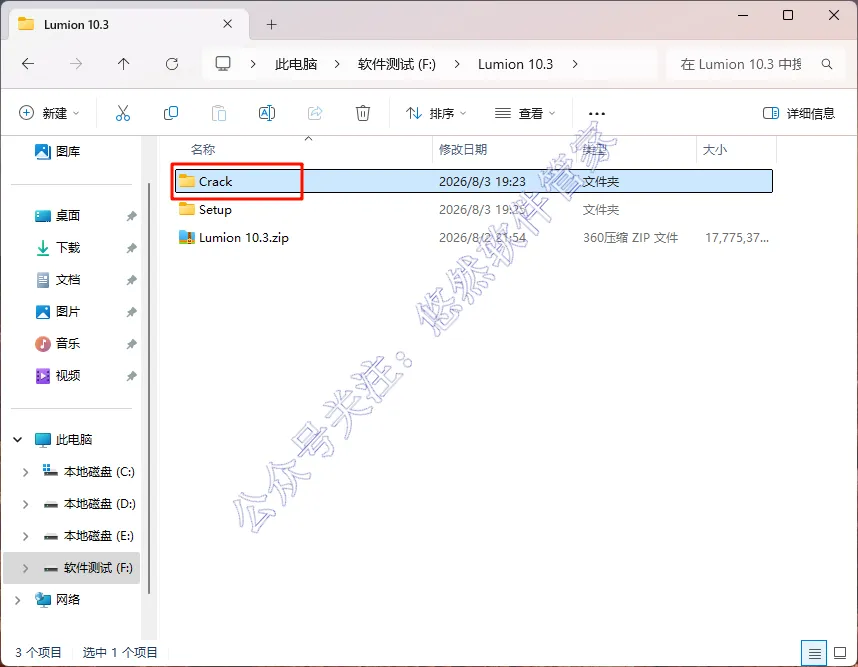Image resolution: width=858 pixels, height=667 pixels.
Task: Select the file name Lumion 10.3.zip
Action: click(244, 238)
